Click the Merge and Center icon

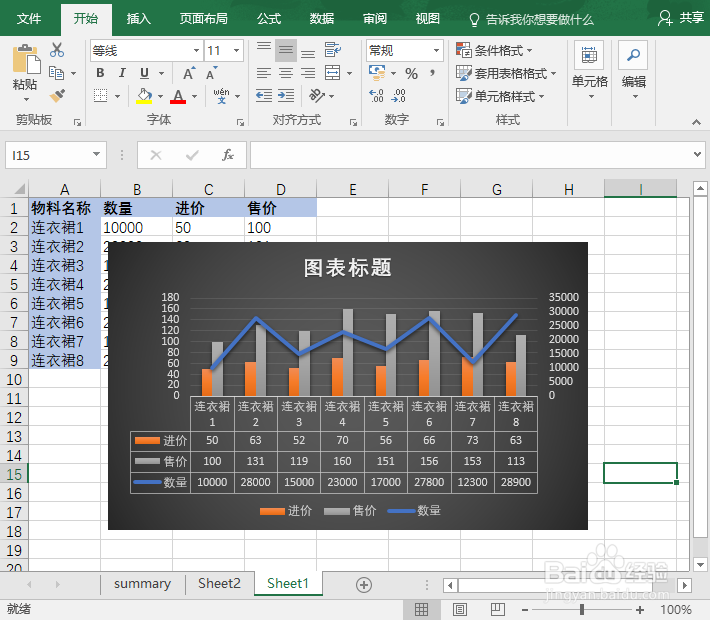click(x=333, y=73)
